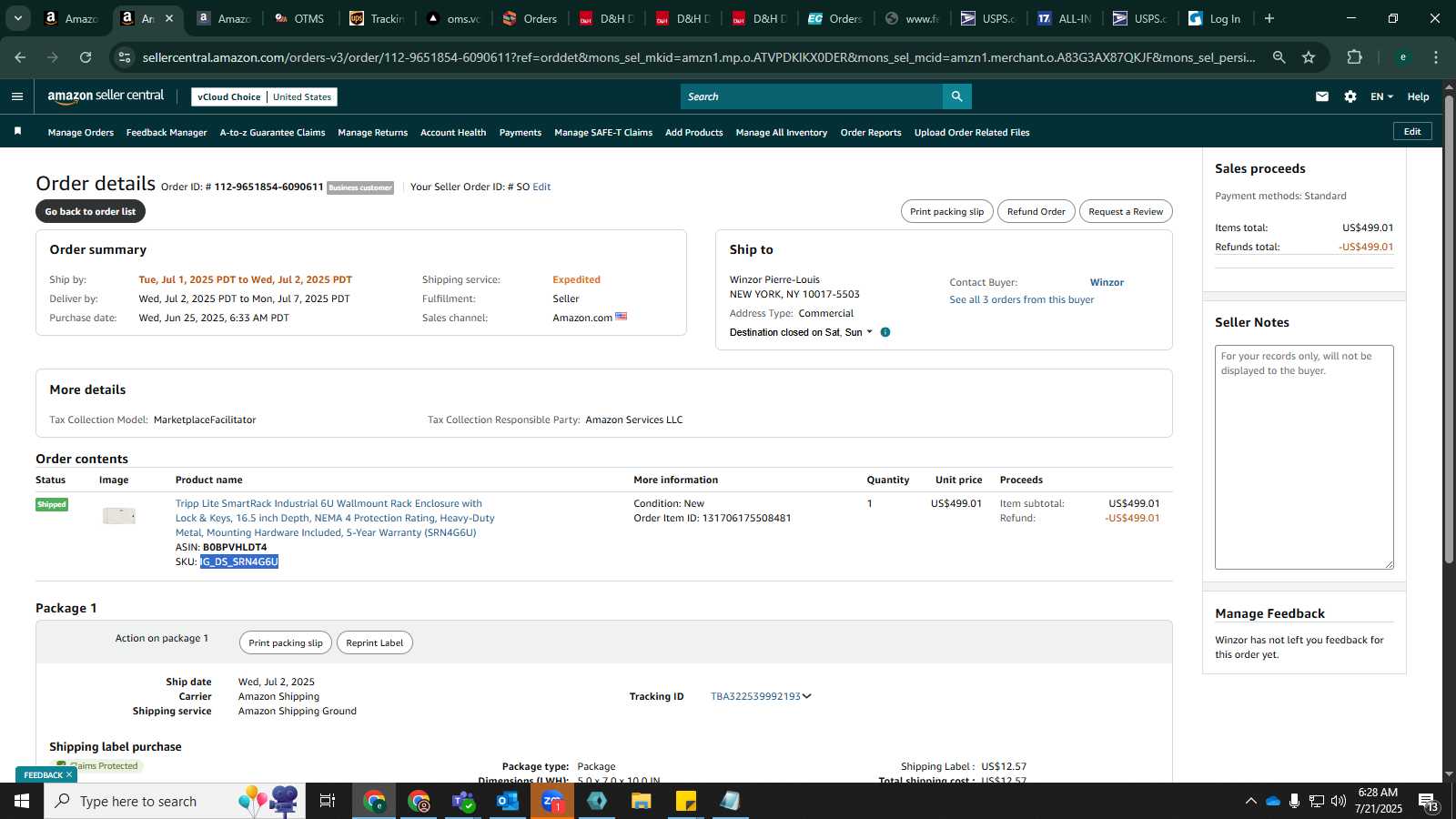Expand the Tracking ID chevron

click(807, 696)
